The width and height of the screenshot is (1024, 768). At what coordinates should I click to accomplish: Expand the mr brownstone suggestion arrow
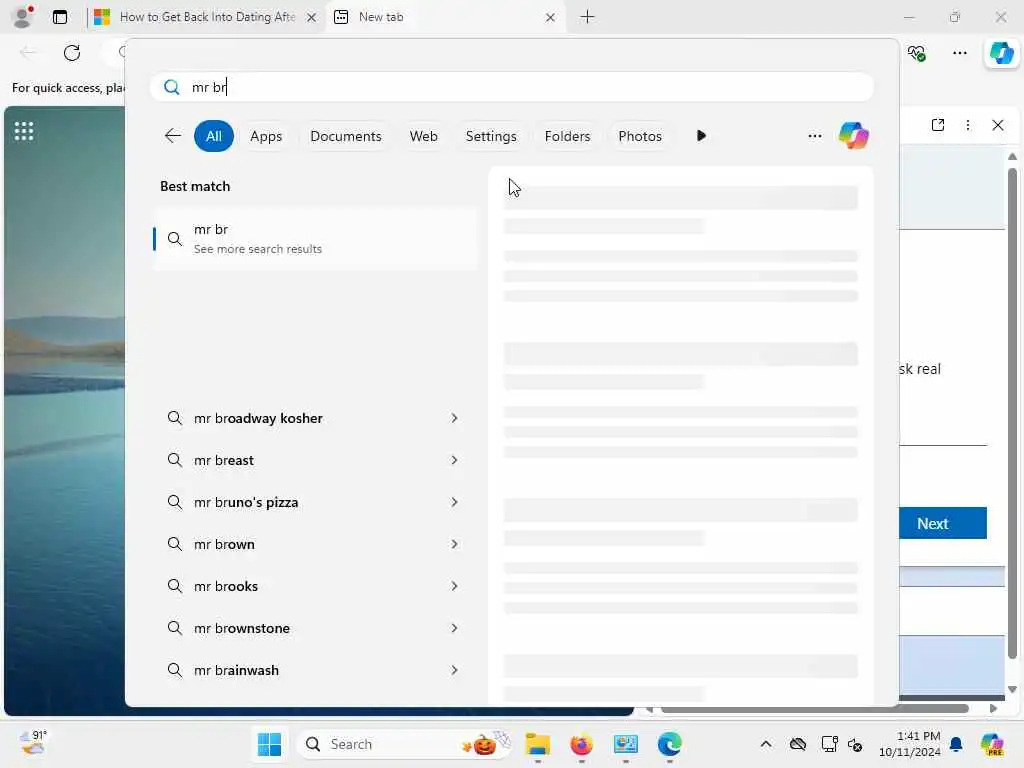pyautogui.click(x=454, y=628)
